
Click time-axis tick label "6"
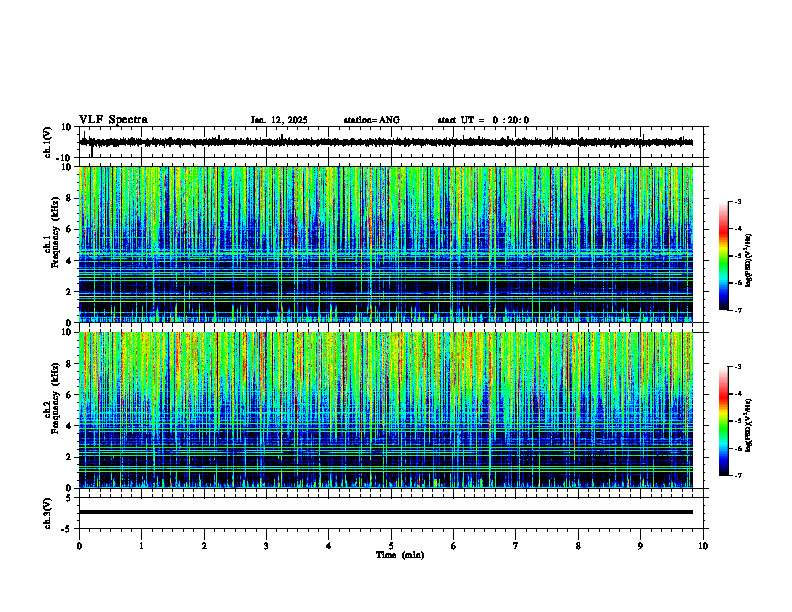pos(454,546)
